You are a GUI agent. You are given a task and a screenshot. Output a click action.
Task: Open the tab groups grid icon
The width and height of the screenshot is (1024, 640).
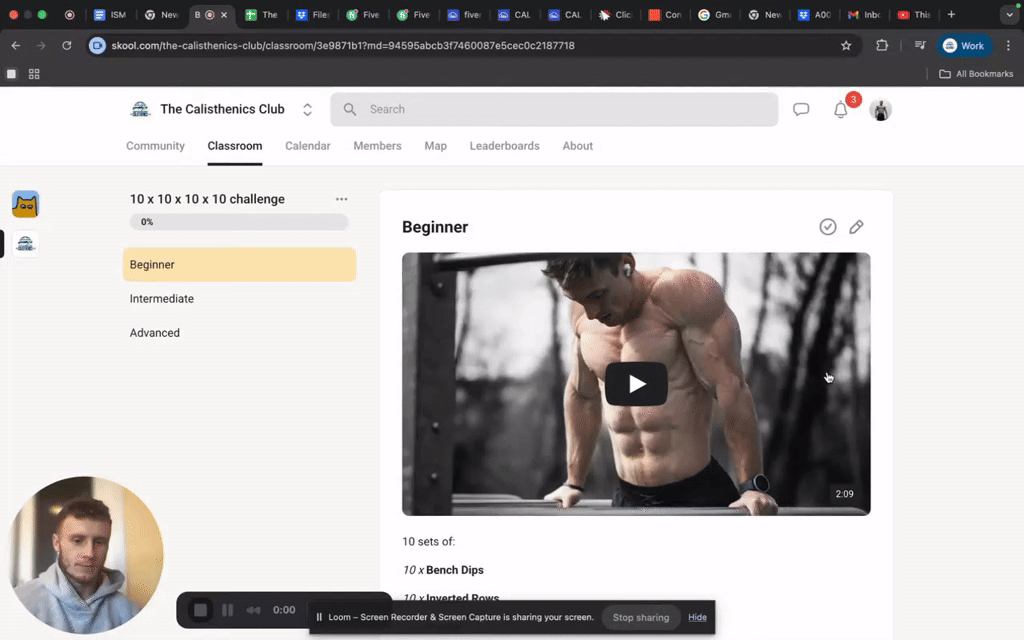tap(34, 74)
